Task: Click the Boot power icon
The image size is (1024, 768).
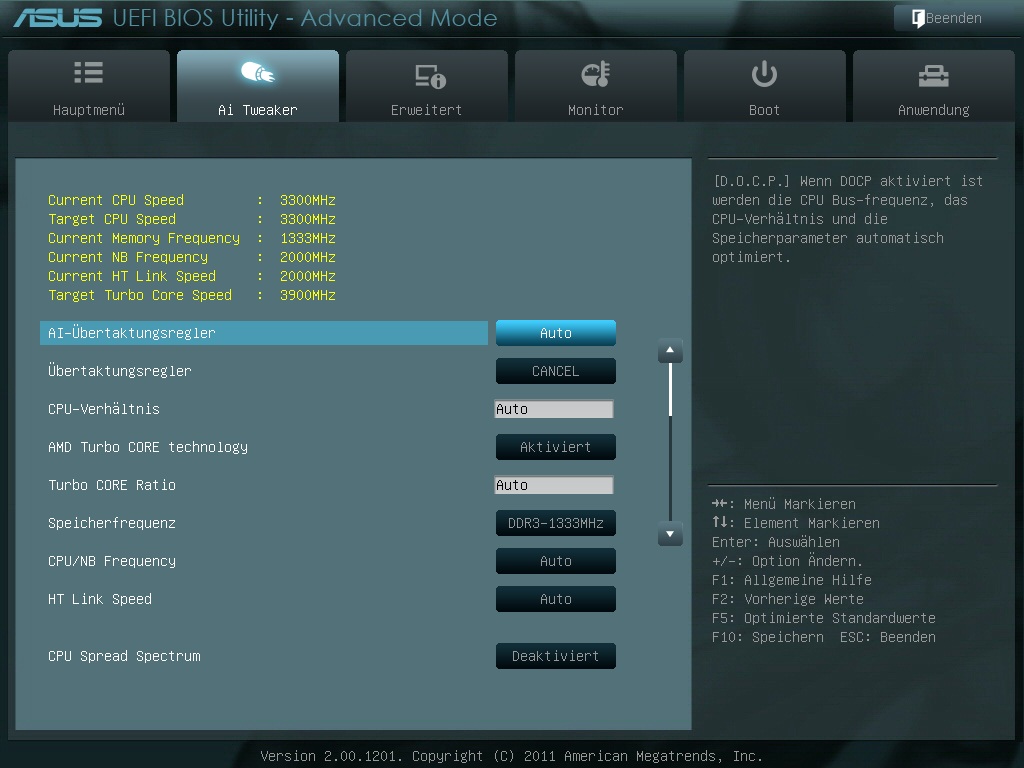Action: [764, 74]
